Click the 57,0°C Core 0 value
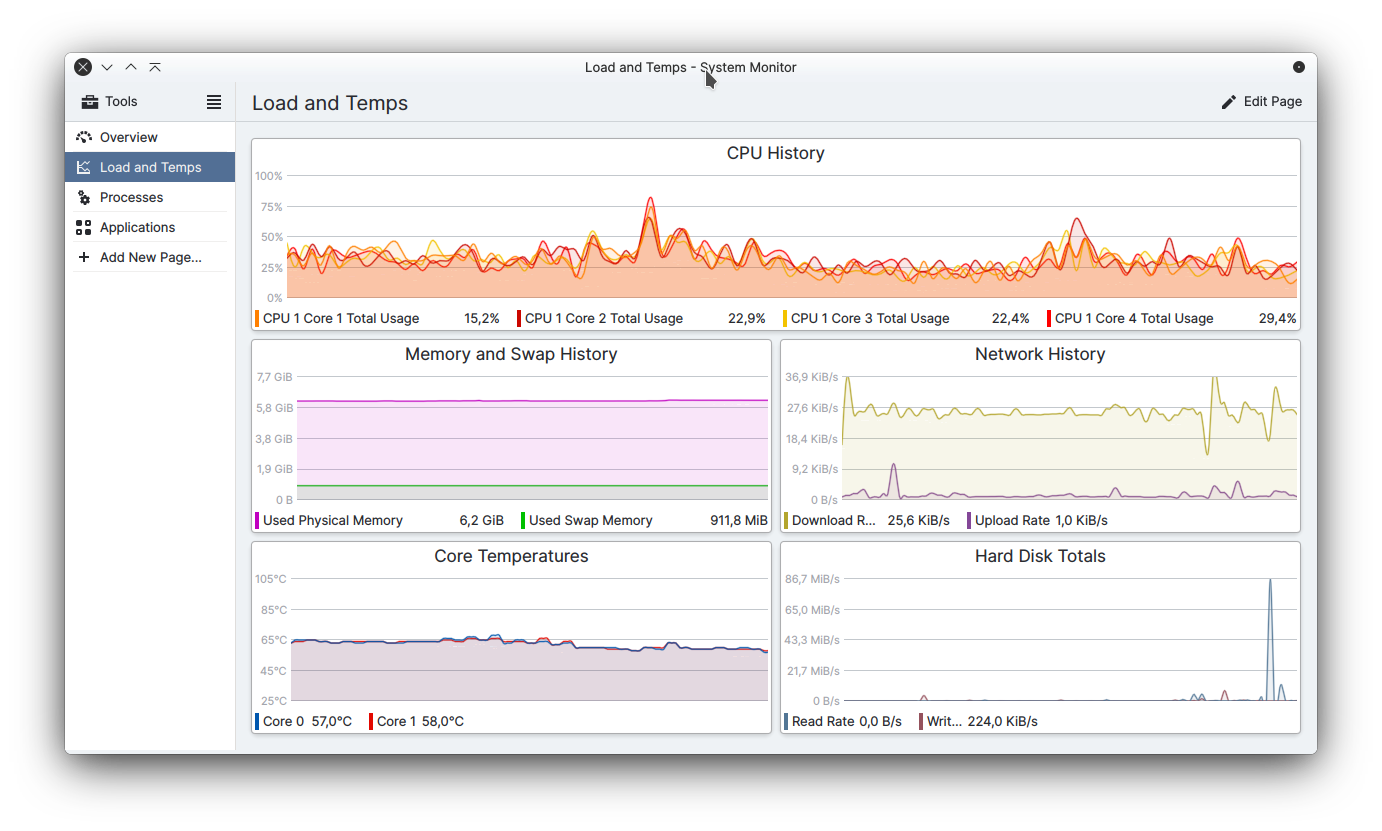 click(x=332, y=721)
